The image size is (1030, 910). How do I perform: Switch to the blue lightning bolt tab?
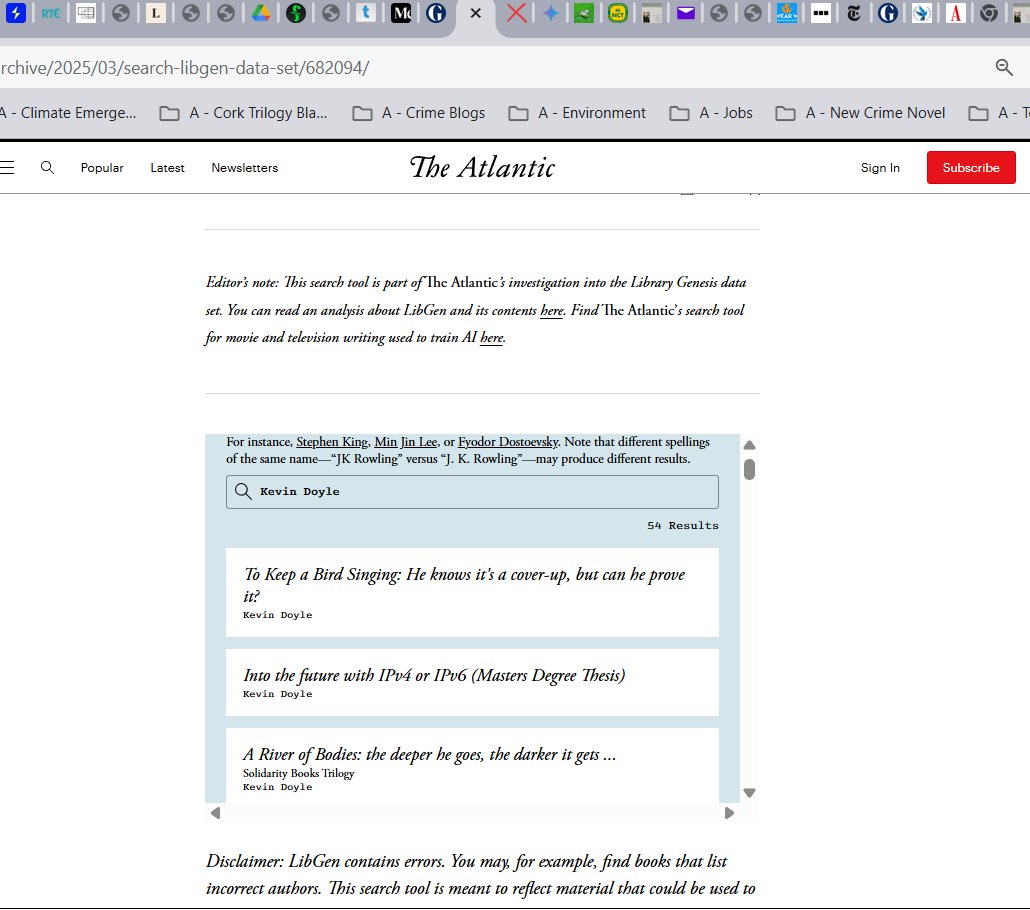tap(15, 12)
